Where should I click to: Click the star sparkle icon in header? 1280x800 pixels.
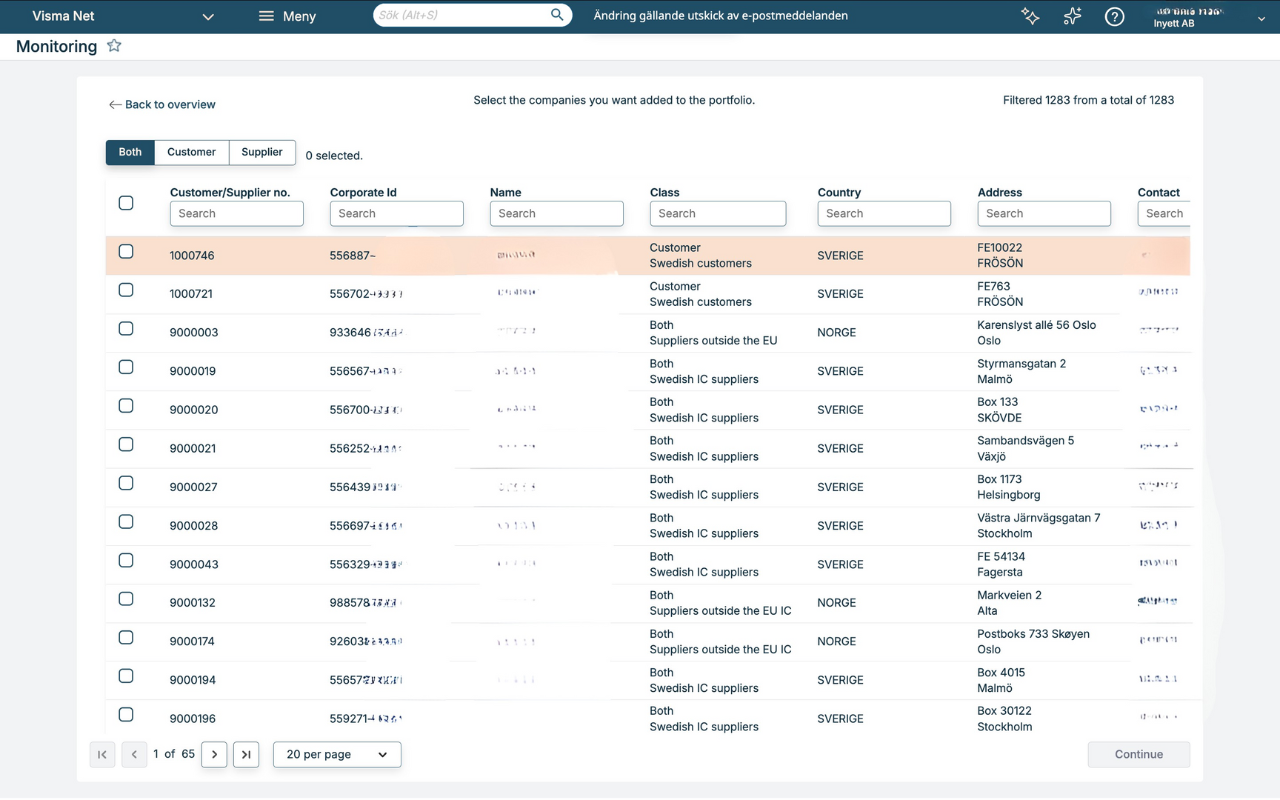coord(1072,16)
